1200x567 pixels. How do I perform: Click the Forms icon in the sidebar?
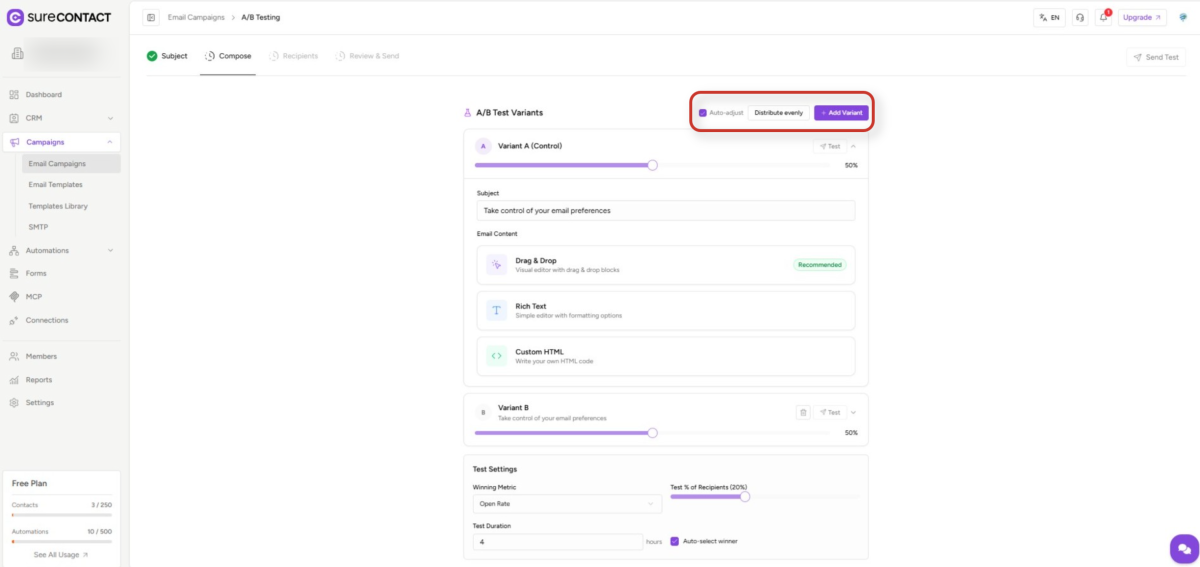click(14, 273)
